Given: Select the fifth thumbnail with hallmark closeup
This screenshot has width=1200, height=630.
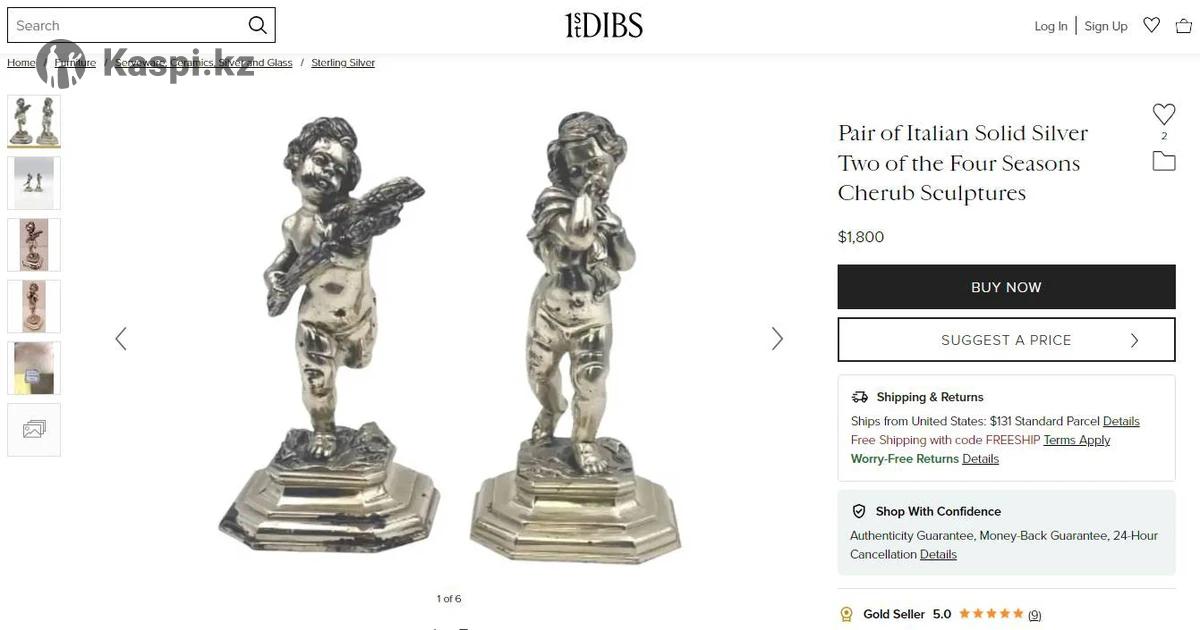Looking at the screenshot, I should coord(34,368).
